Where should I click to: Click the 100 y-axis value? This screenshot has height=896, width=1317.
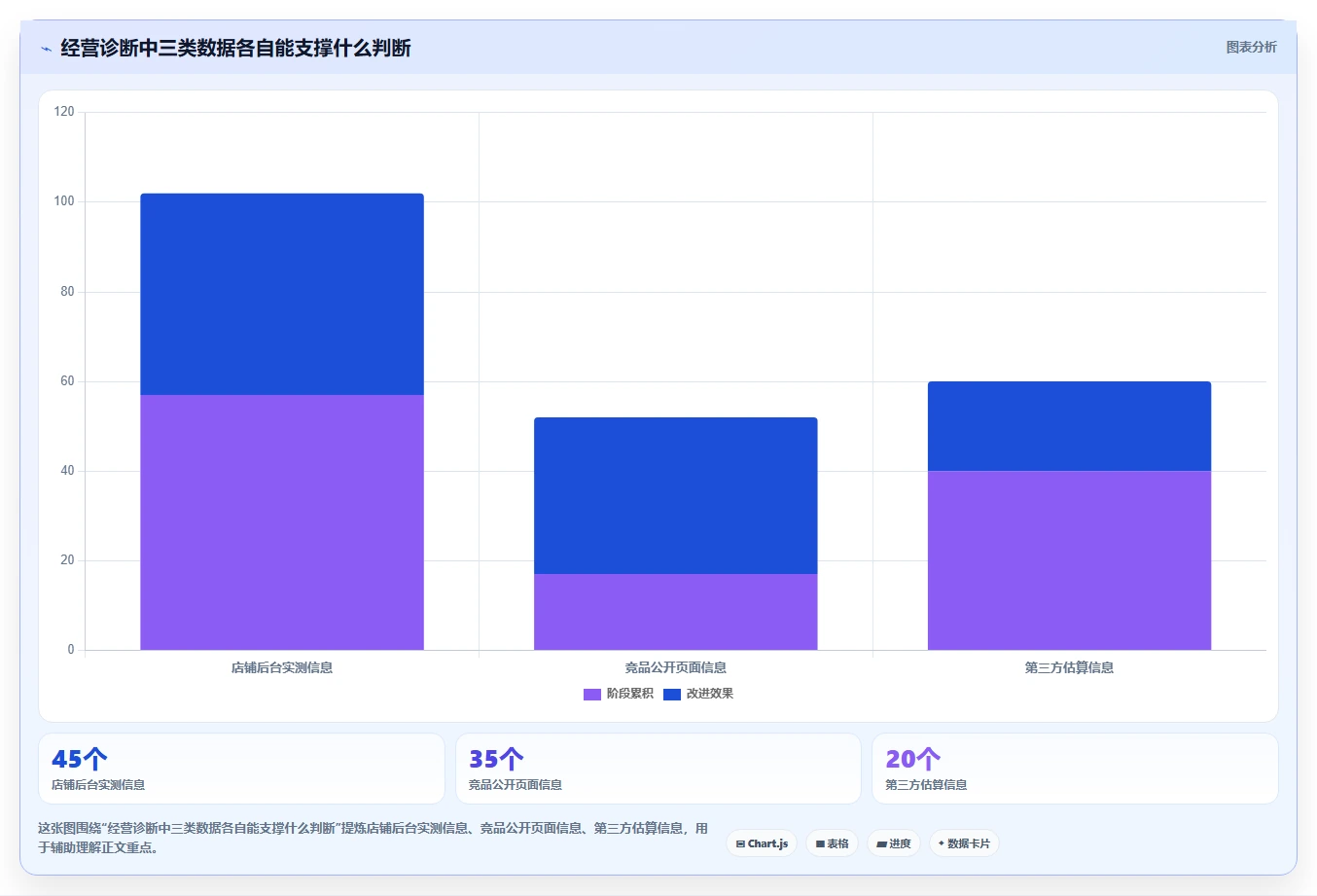[64, 201]
